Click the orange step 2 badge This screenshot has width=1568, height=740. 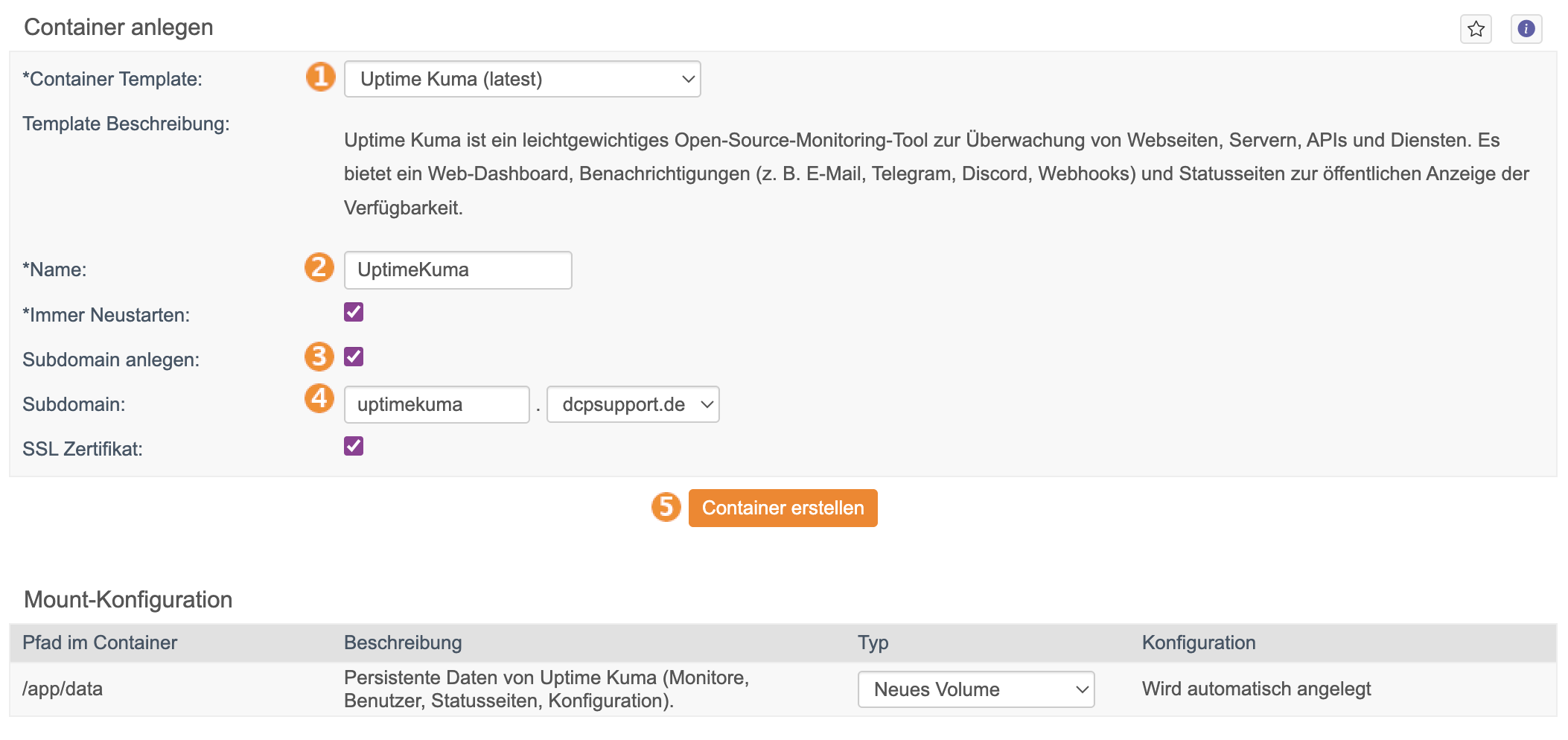click(x=319, y=267)
